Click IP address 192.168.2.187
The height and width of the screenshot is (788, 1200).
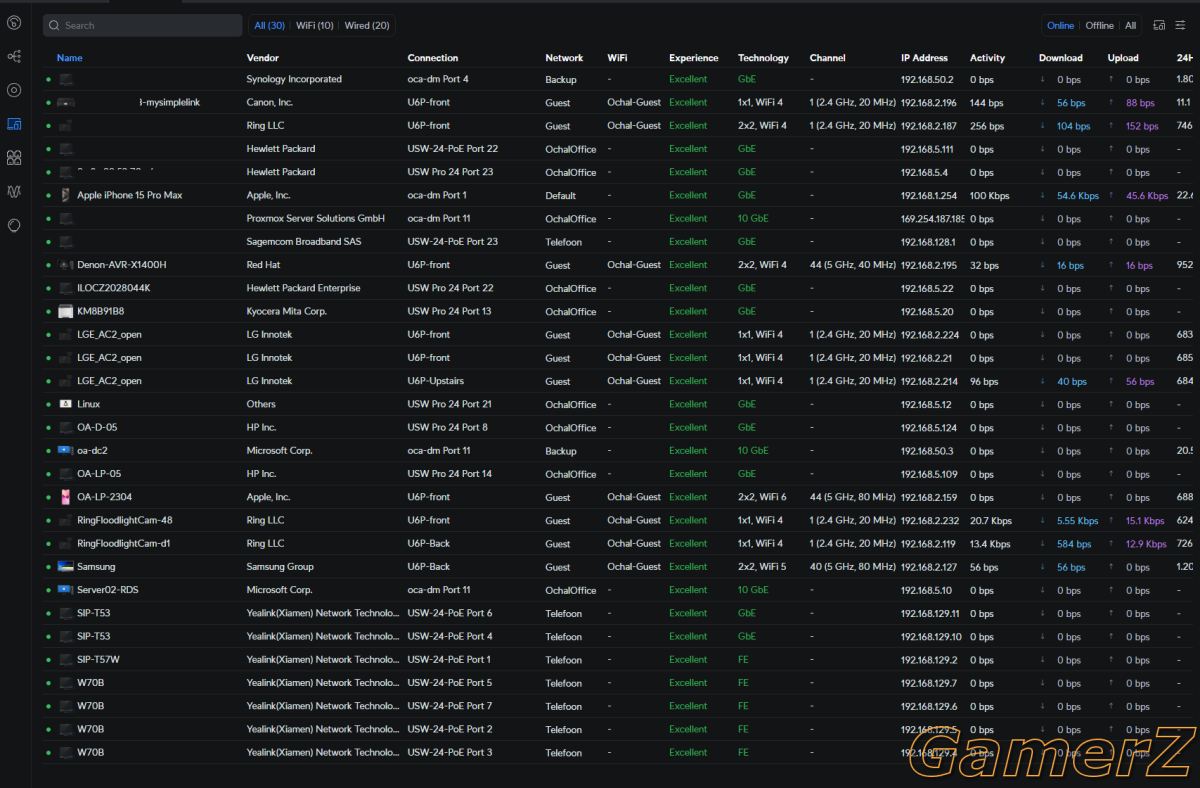(929, 126)
